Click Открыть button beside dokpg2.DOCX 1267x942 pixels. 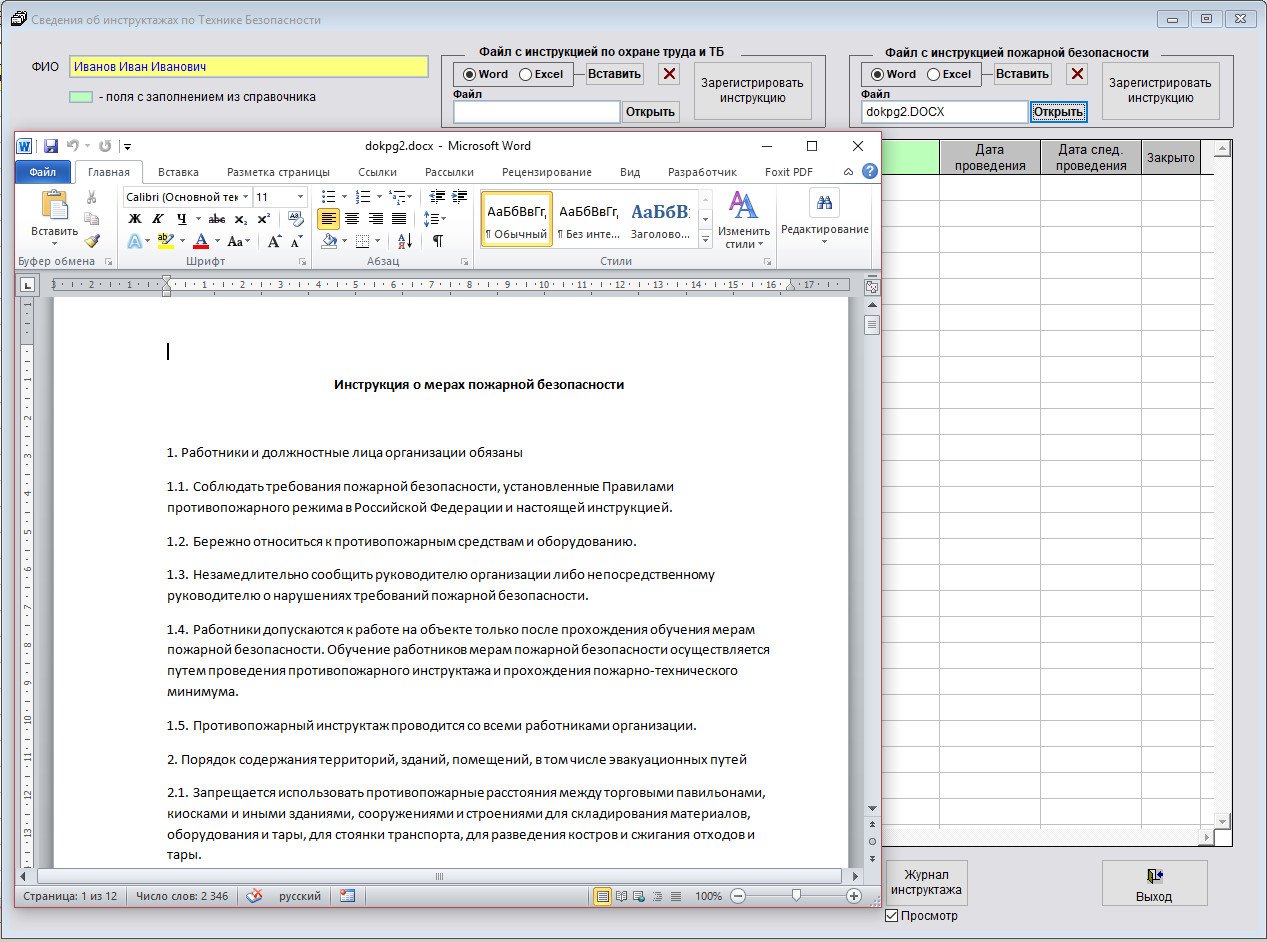click(1058, 112)
